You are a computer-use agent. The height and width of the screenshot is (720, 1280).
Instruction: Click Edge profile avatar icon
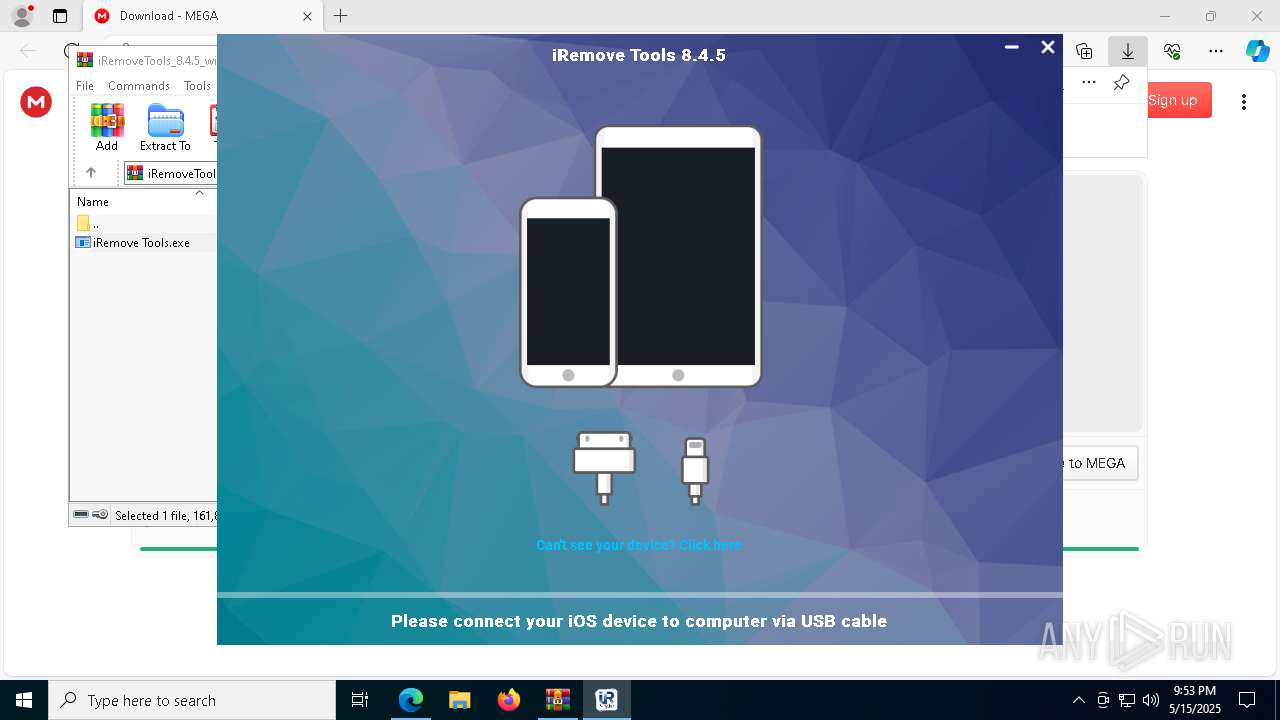pyautogui.click(x=22, y=16)
